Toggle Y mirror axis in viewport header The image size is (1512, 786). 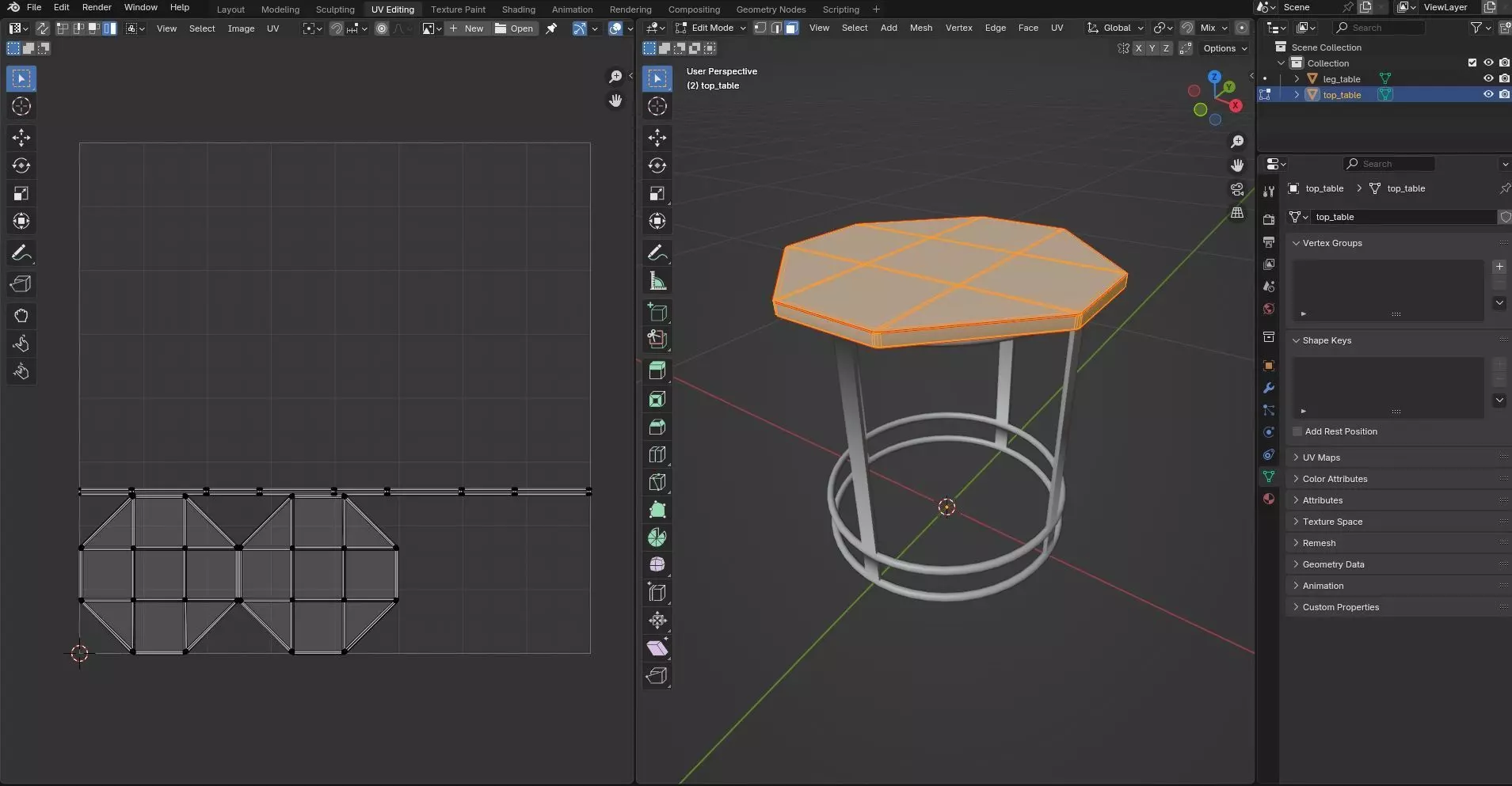coord(1152,48)
